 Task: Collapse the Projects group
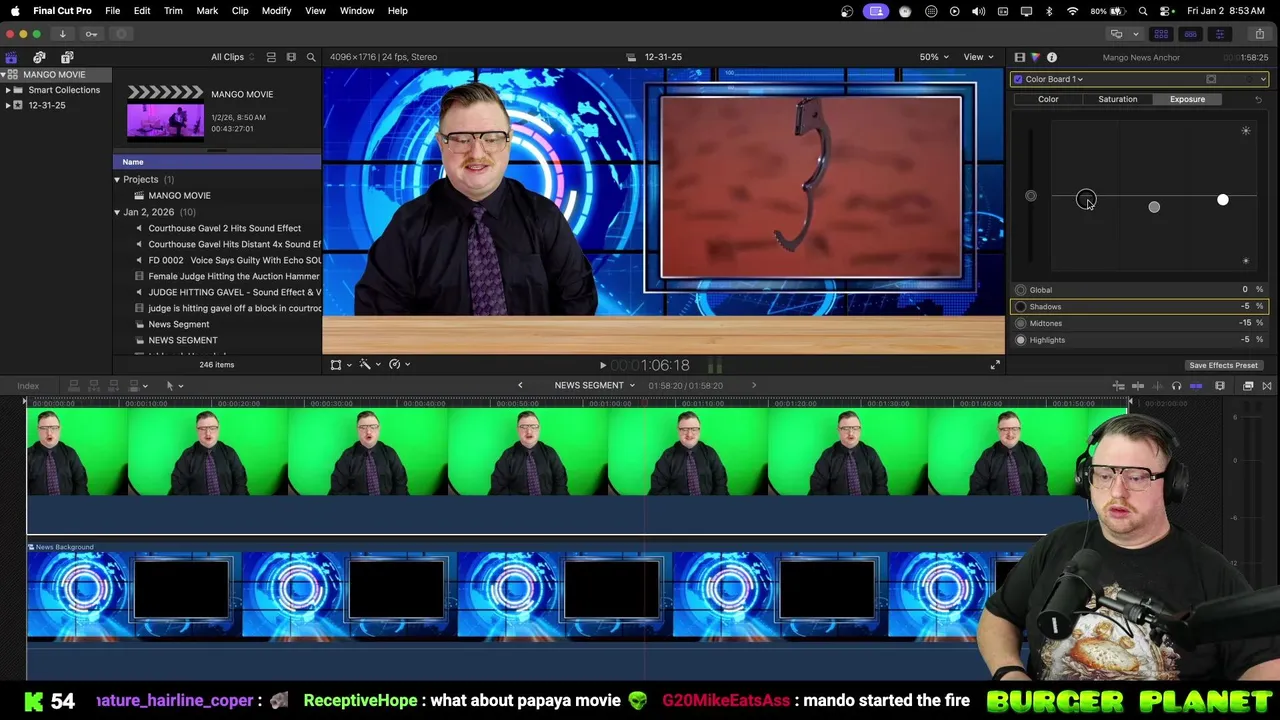[117, 180]
